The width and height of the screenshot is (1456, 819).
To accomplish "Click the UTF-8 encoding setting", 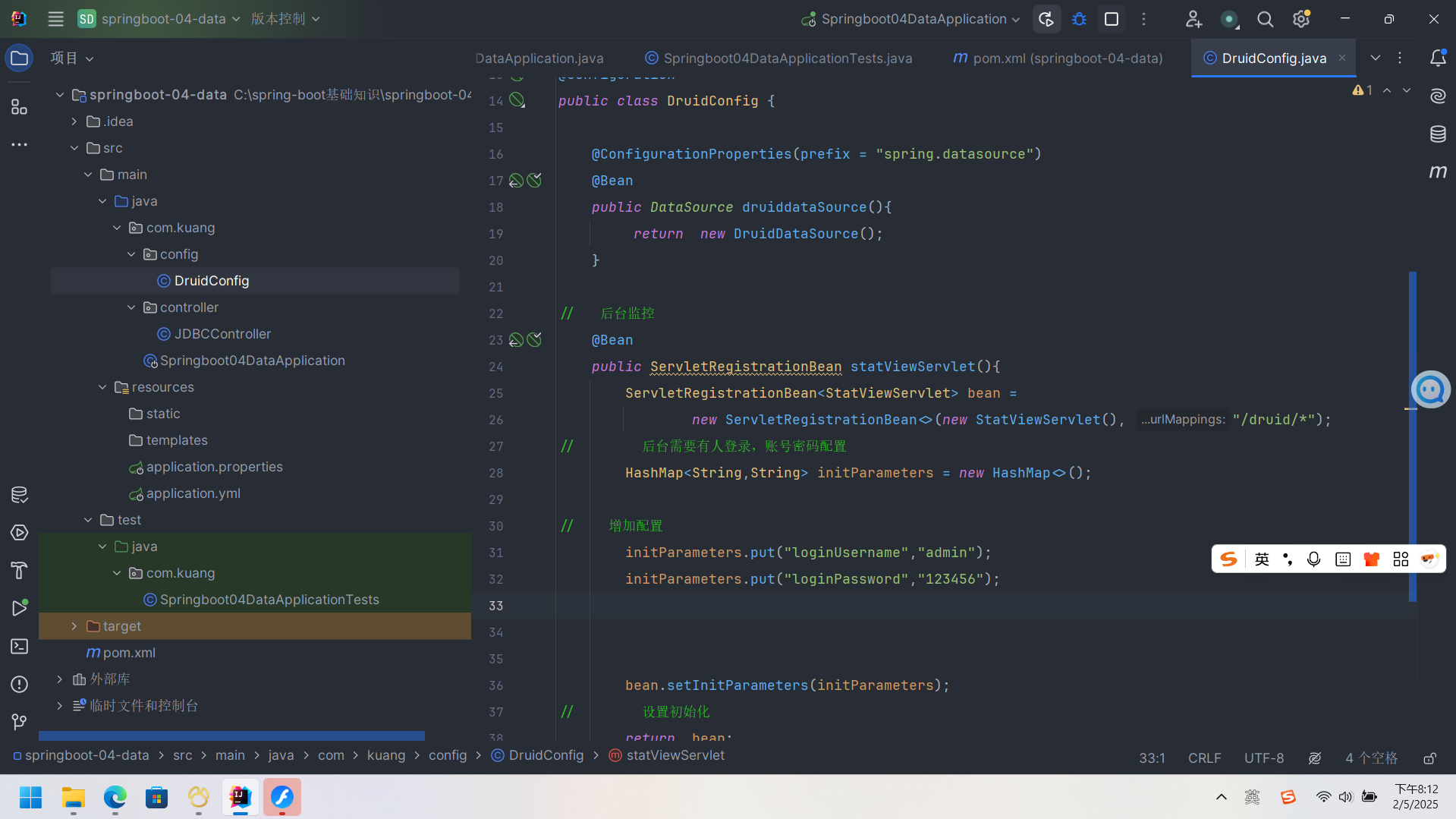I will [x=1264, y=758].
